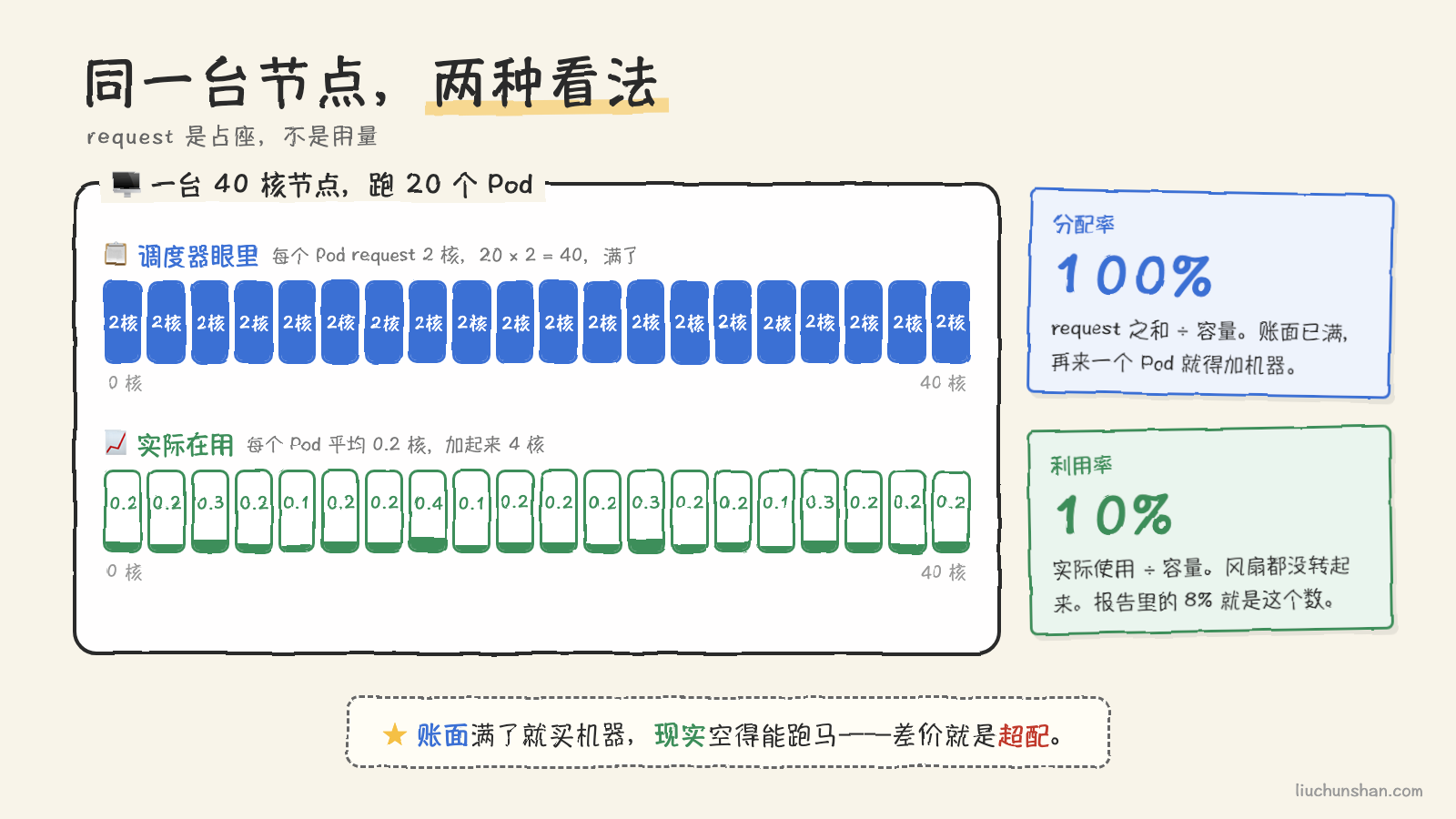Click the red word 超配 in the bottom box
Screen dimensions: 1456x819
(x=1024, y=735)
